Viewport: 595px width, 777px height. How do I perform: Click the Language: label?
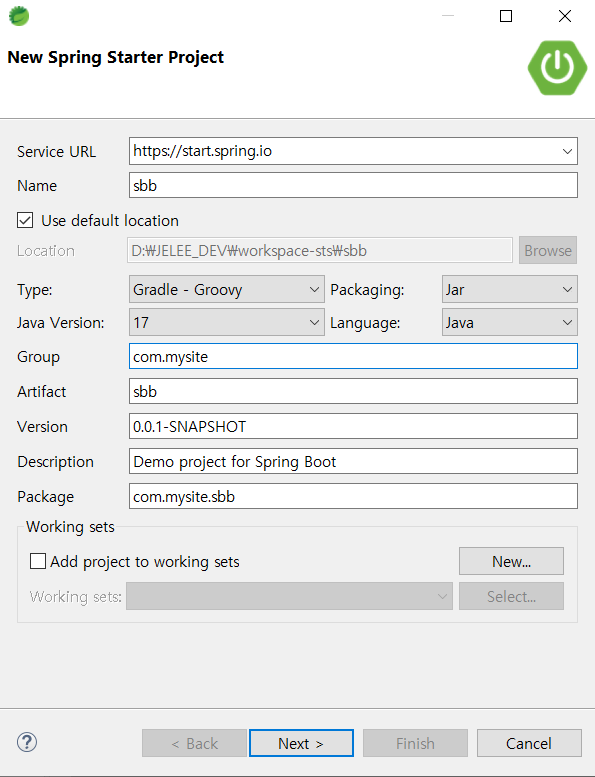coord(365,323)
